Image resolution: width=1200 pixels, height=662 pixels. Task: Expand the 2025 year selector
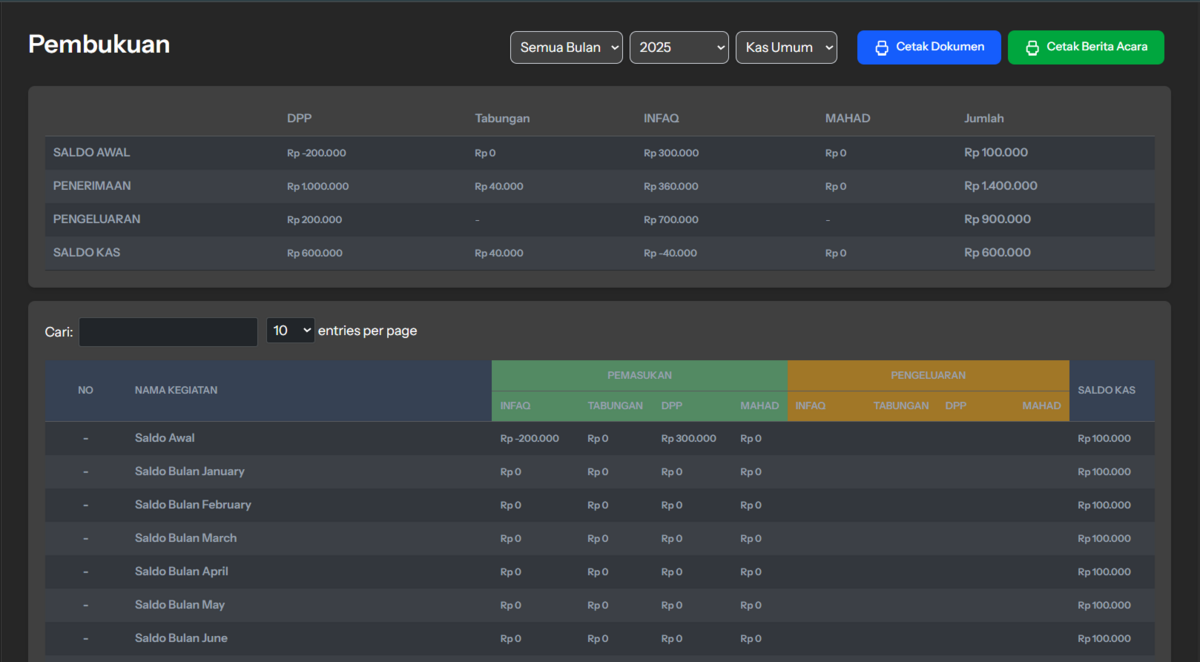pos(679,47)
